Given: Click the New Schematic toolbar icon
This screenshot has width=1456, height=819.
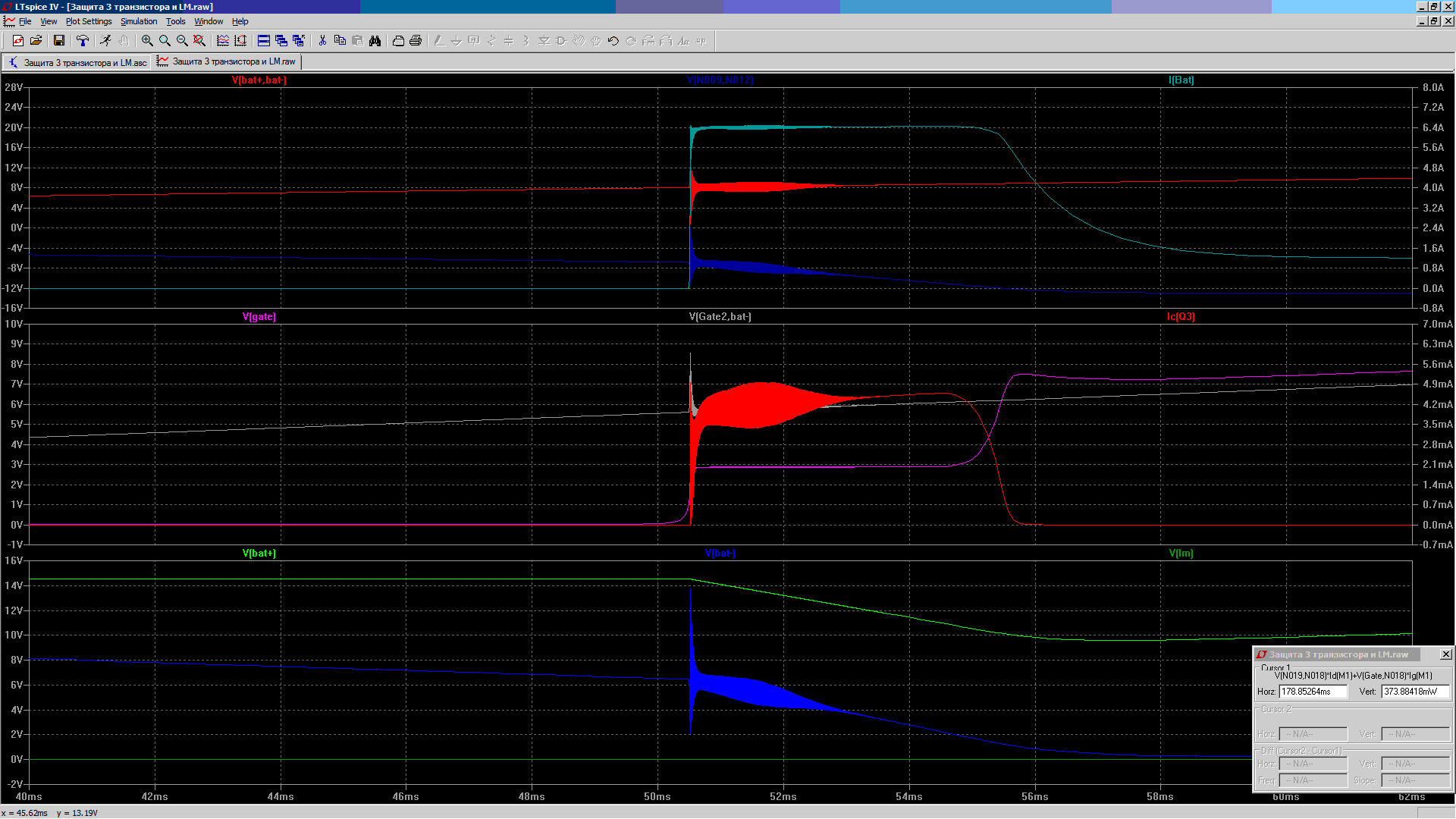Looking at the screenshot, I should (x=18, y=41).
